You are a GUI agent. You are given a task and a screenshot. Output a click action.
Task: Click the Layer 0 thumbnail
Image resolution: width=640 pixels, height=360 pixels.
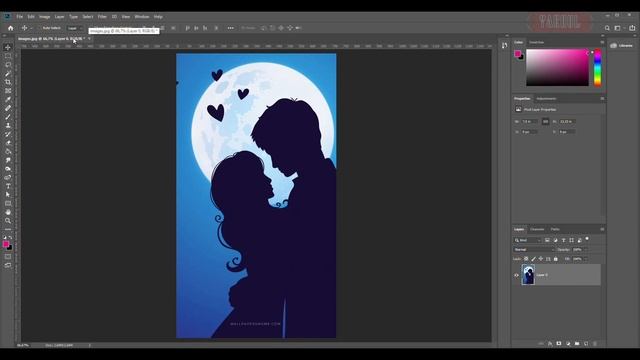(x=528, y=275)
